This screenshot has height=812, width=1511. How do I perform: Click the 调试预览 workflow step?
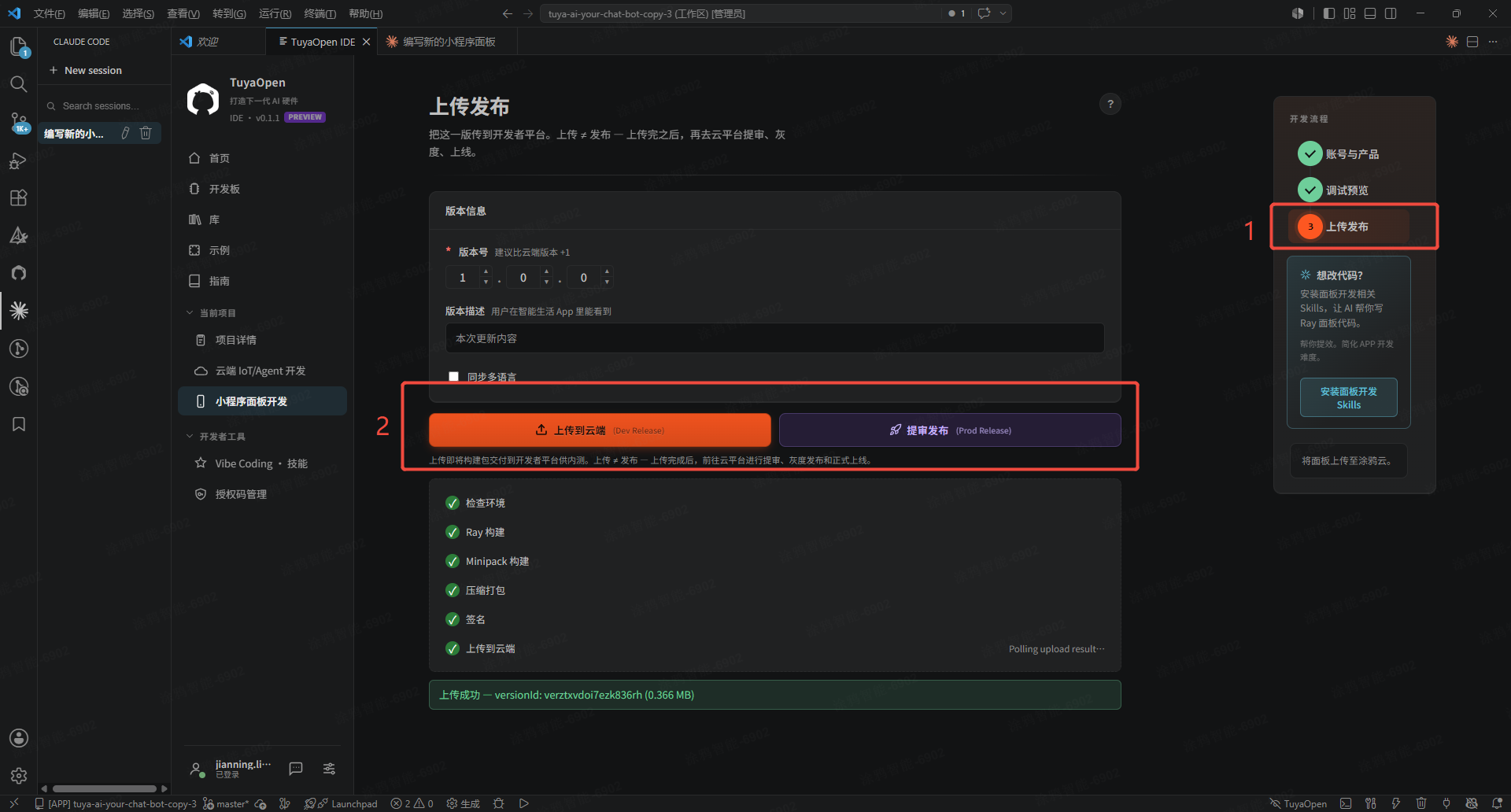pos(1334,190)
